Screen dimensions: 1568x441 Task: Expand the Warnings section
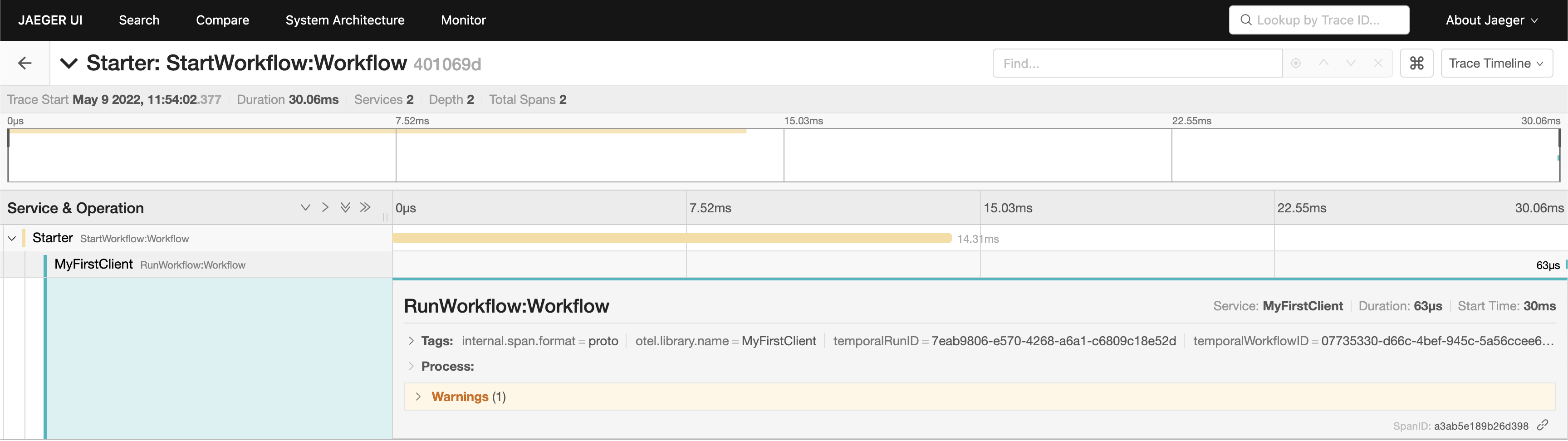click(x=417, y=396)
